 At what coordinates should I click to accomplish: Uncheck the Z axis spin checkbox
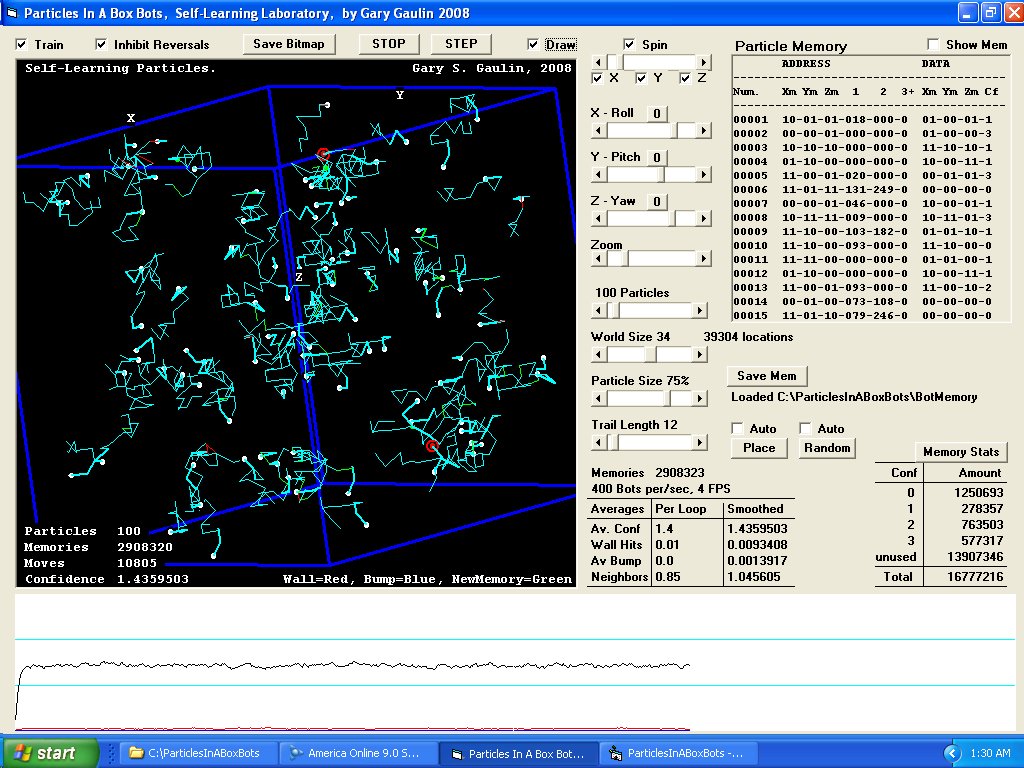pyautogui.click(x=686, y=78)
